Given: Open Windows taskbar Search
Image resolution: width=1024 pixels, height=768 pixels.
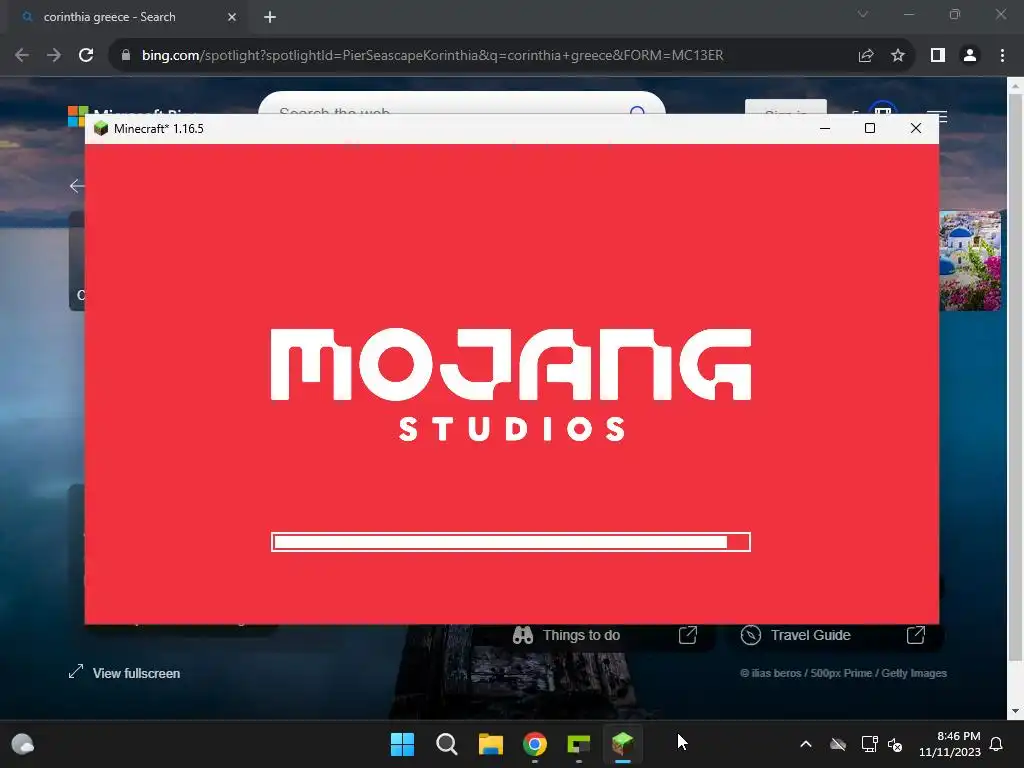Looking at the screenshot, I should coord(447,744).
